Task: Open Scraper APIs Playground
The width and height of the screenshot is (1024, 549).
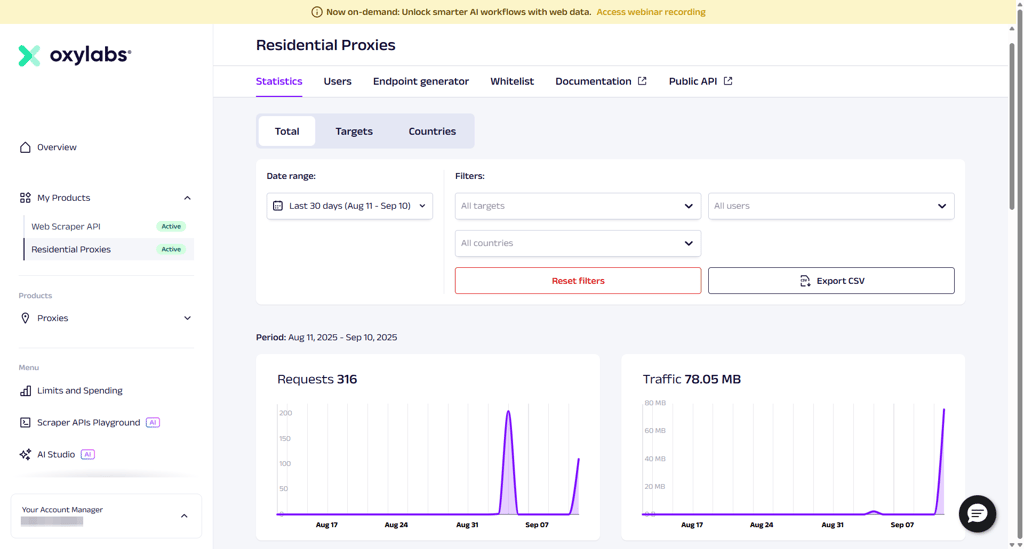Action: pyautogui.click(x=89, y=422)
